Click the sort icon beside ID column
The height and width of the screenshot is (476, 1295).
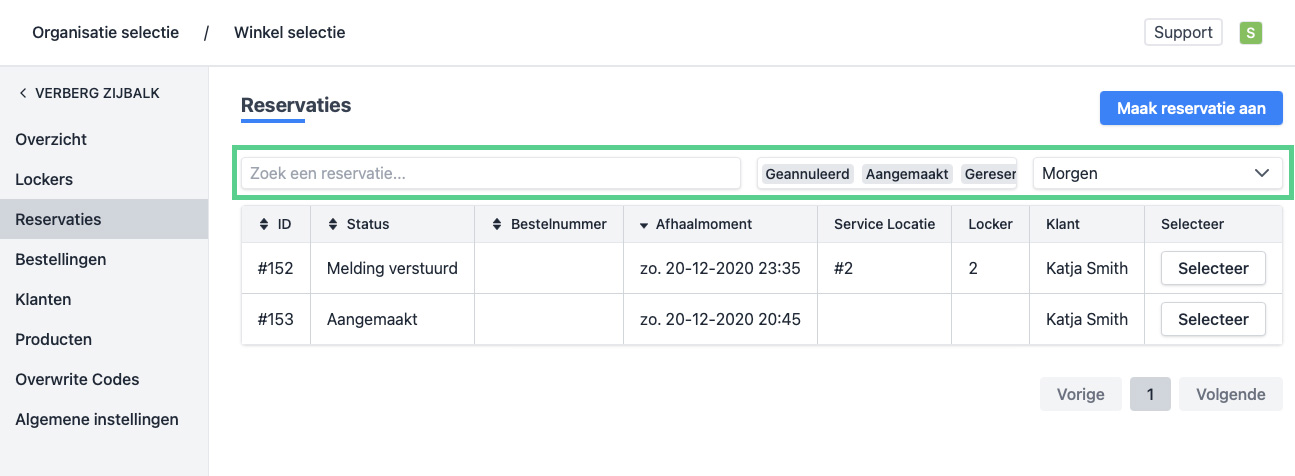click(264, 224)
